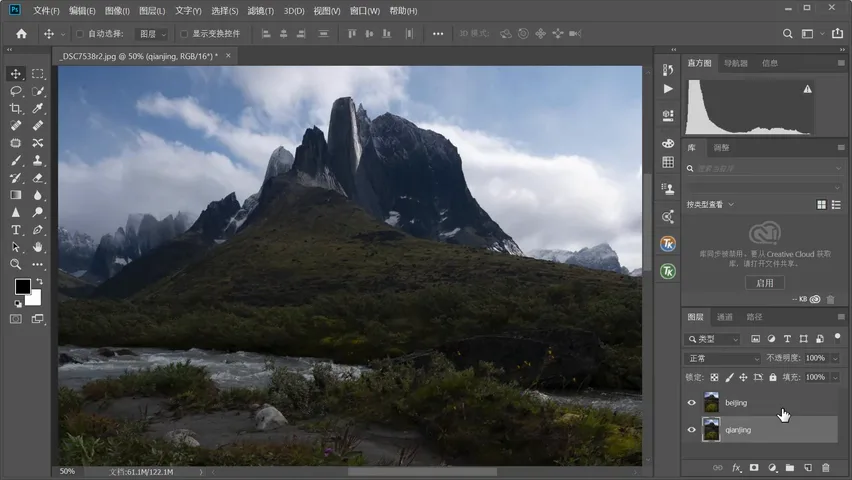
Task: Select the Zoom tool
Action: 16,265
